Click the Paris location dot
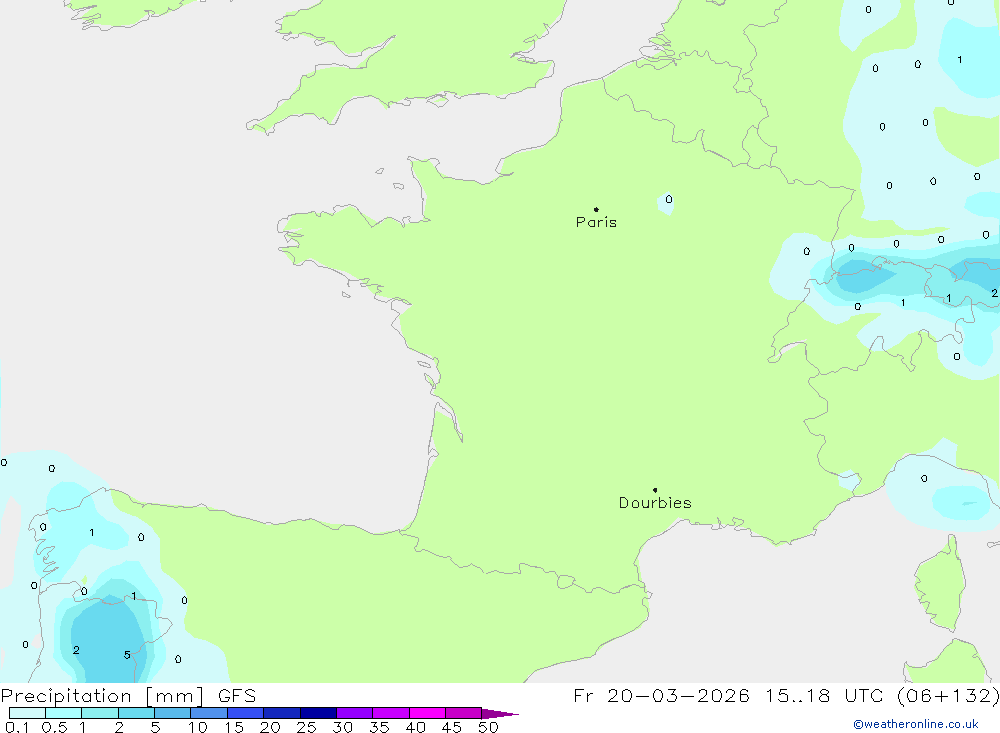 [596, 209]
